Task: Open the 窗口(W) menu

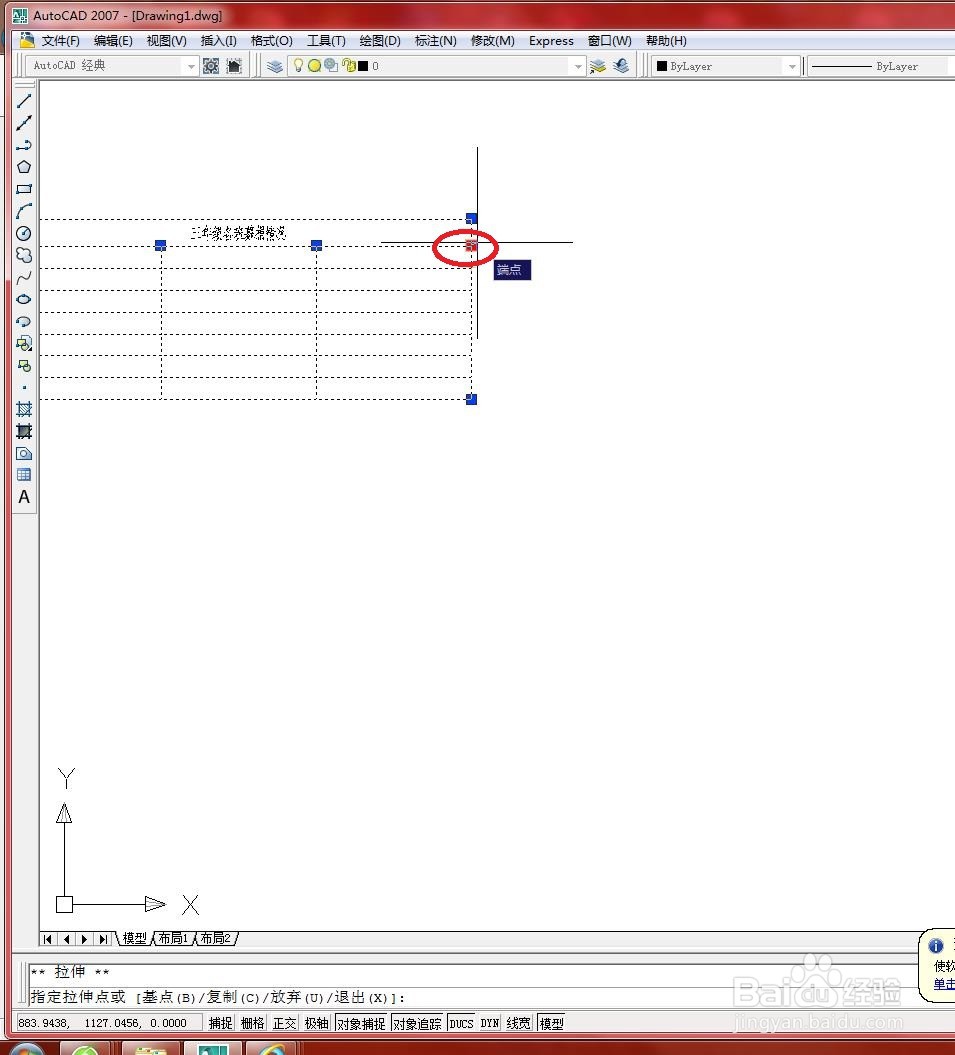Action: tap(610, 40)
